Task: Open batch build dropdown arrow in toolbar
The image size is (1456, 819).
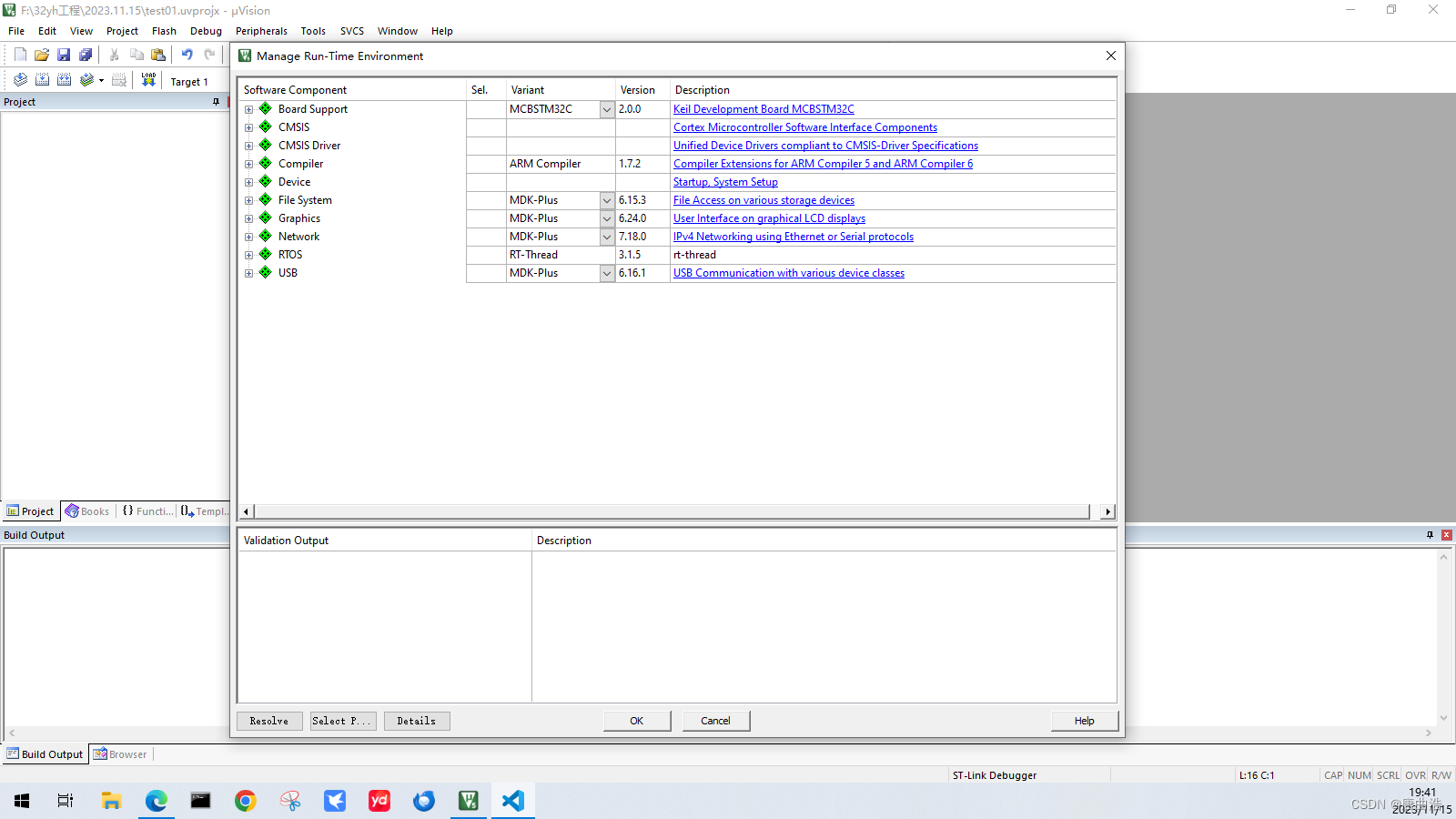Action: coord(101,80)
